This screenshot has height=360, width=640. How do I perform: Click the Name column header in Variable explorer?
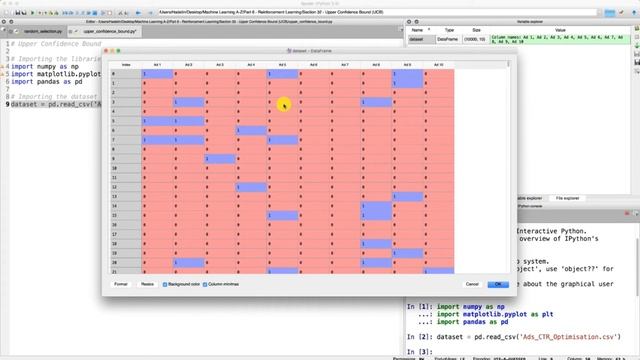(x=417, y=30)
